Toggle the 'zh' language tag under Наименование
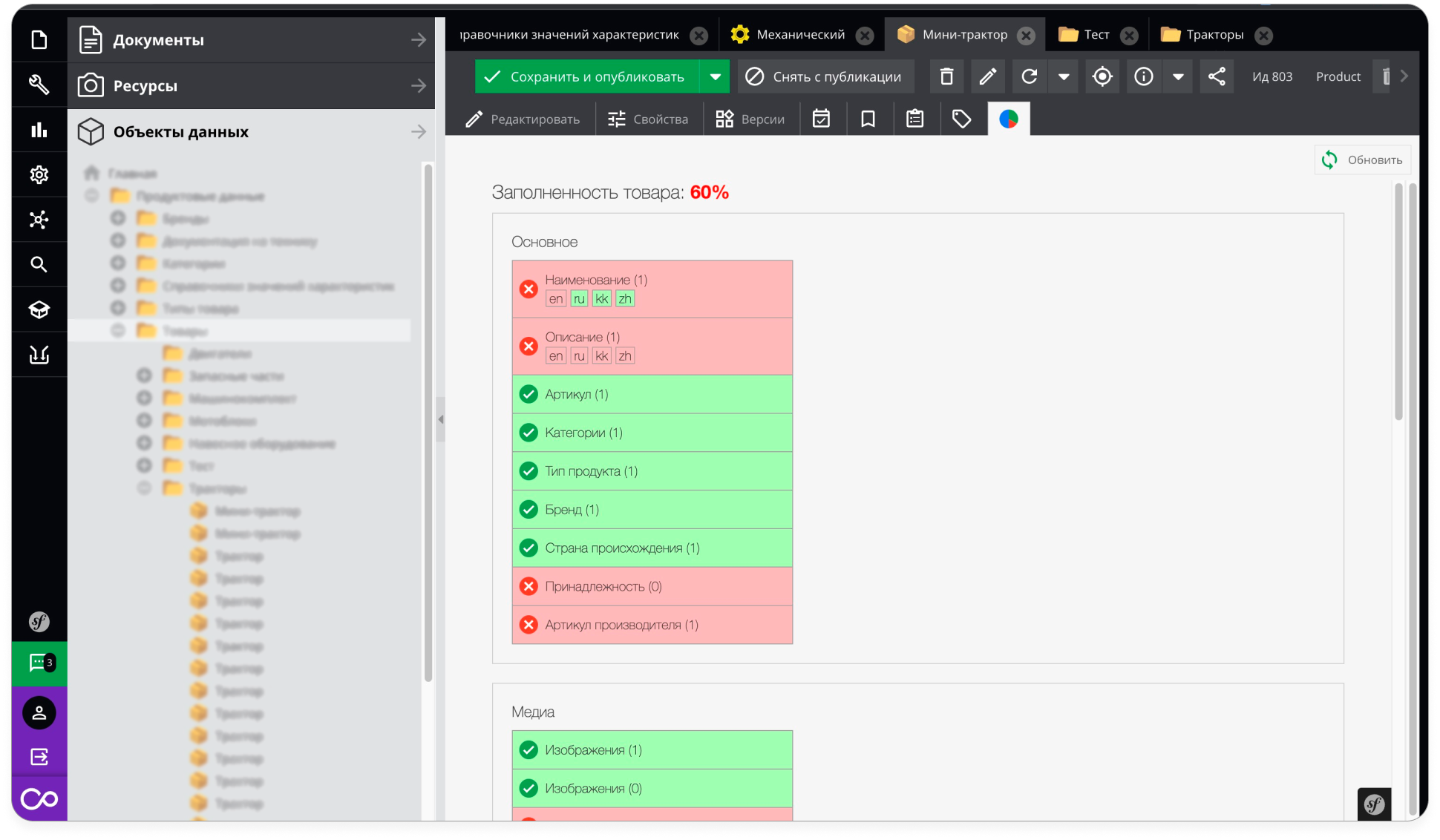The image size is (1440, 840). point(625,298)
